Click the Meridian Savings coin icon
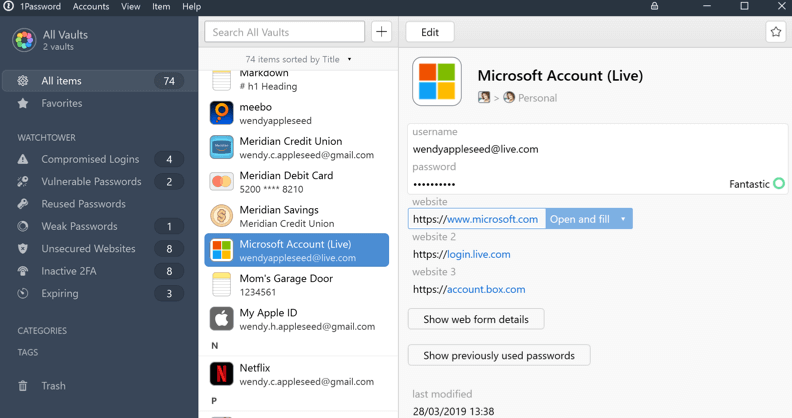 (x=222, y=216)
